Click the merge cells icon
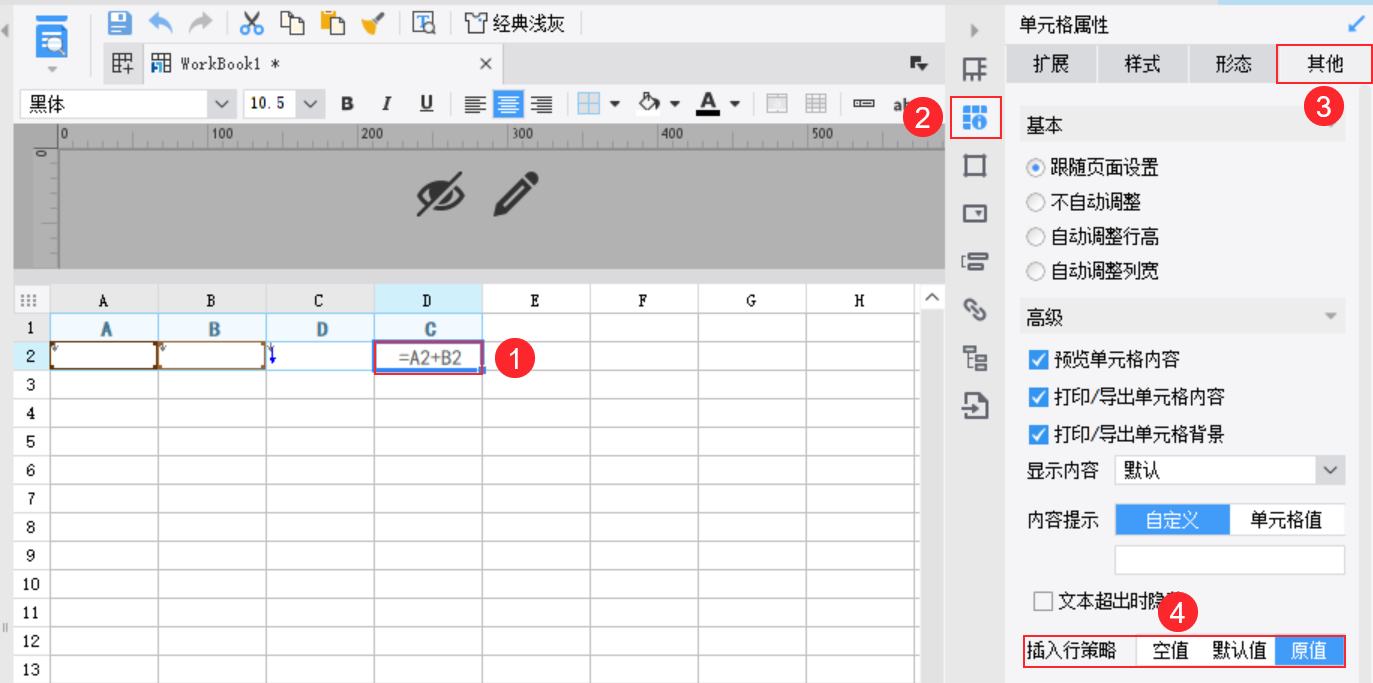This screenshot has width=1373, height=683. [777, 104]
